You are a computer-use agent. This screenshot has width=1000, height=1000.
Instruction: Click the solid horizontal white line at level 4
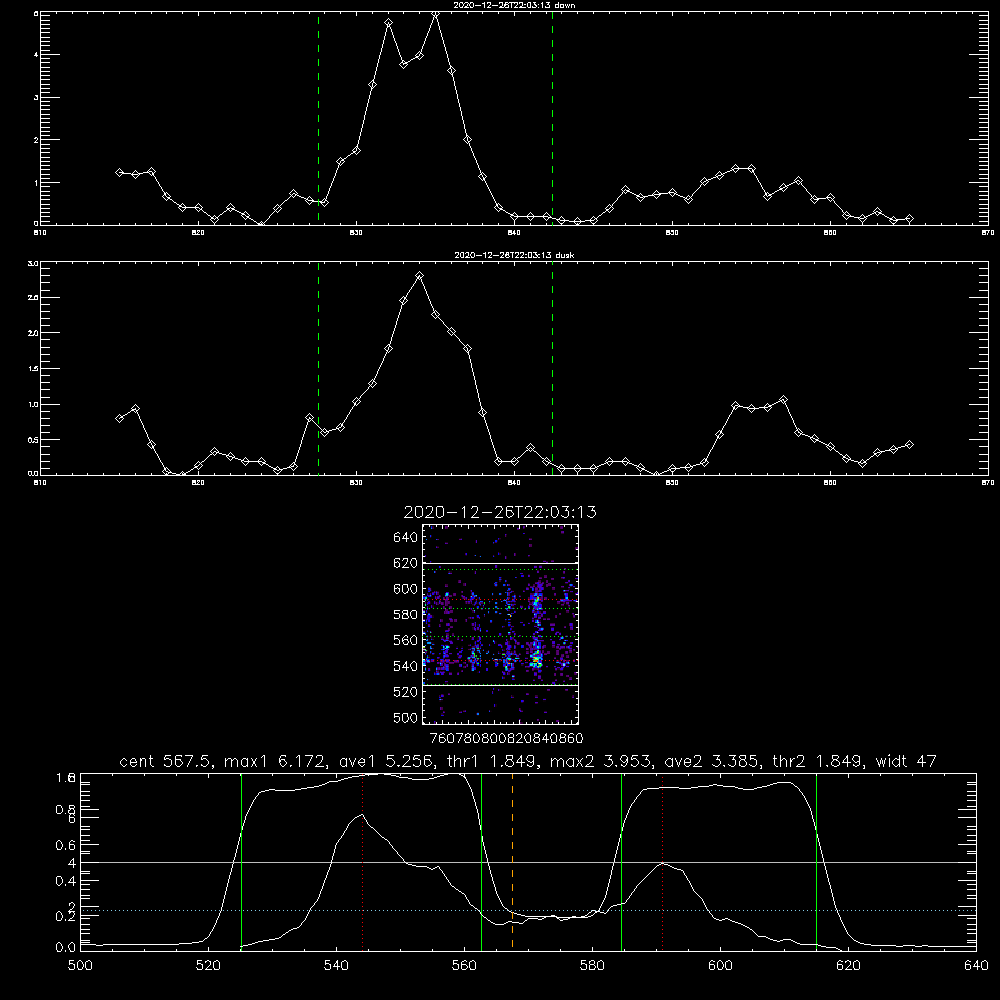[x=528, y=862]
